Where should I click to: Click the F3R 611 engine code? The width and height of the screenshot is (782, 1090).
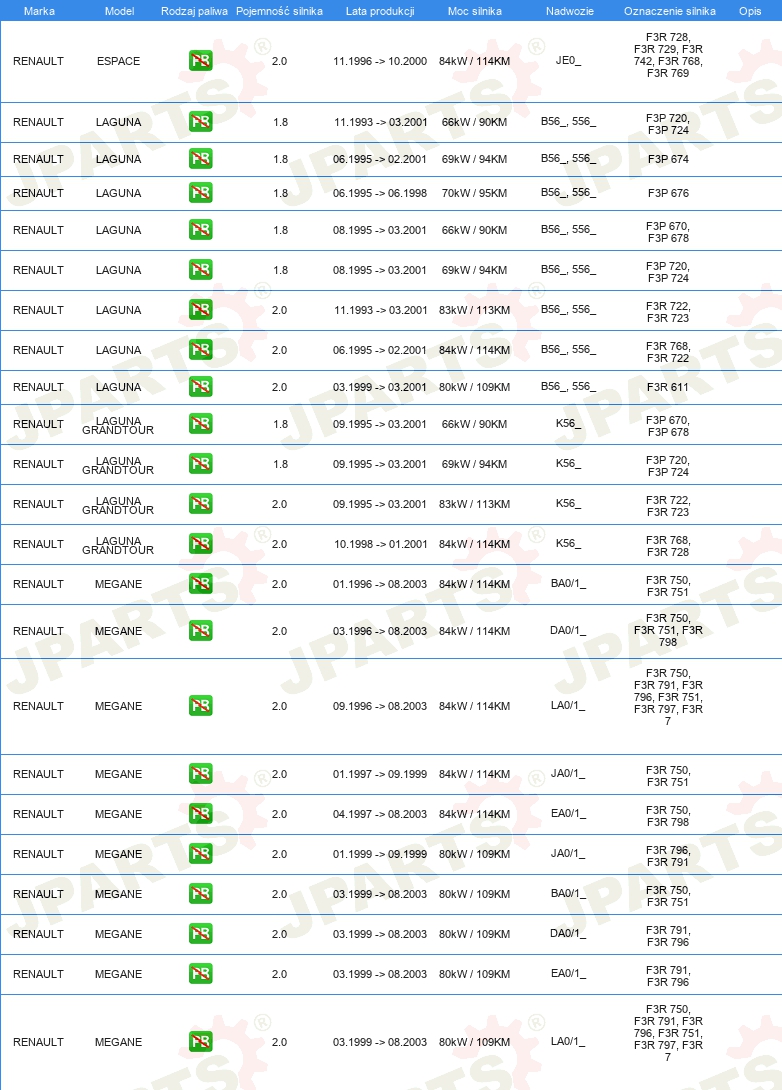click(668, 387)
